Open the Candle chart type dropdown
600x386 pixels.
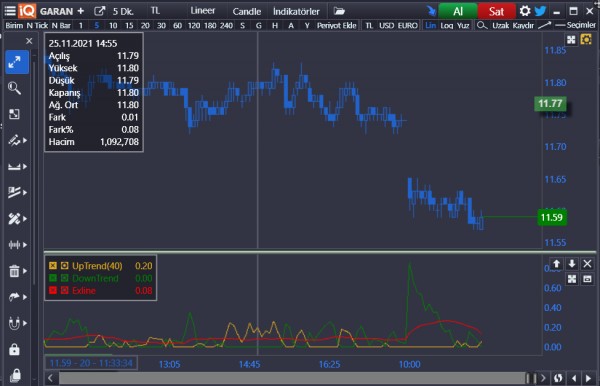(246, 11)
